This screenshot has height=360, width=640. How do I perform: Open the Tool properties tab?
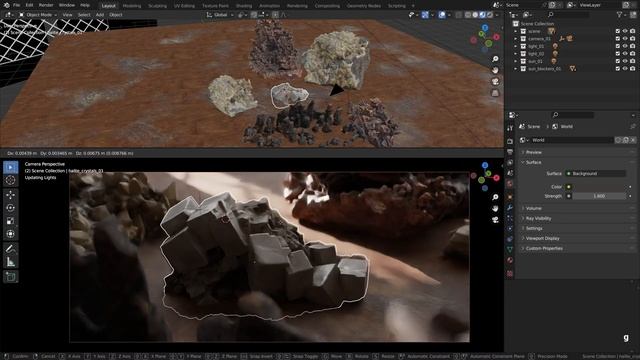510,128
